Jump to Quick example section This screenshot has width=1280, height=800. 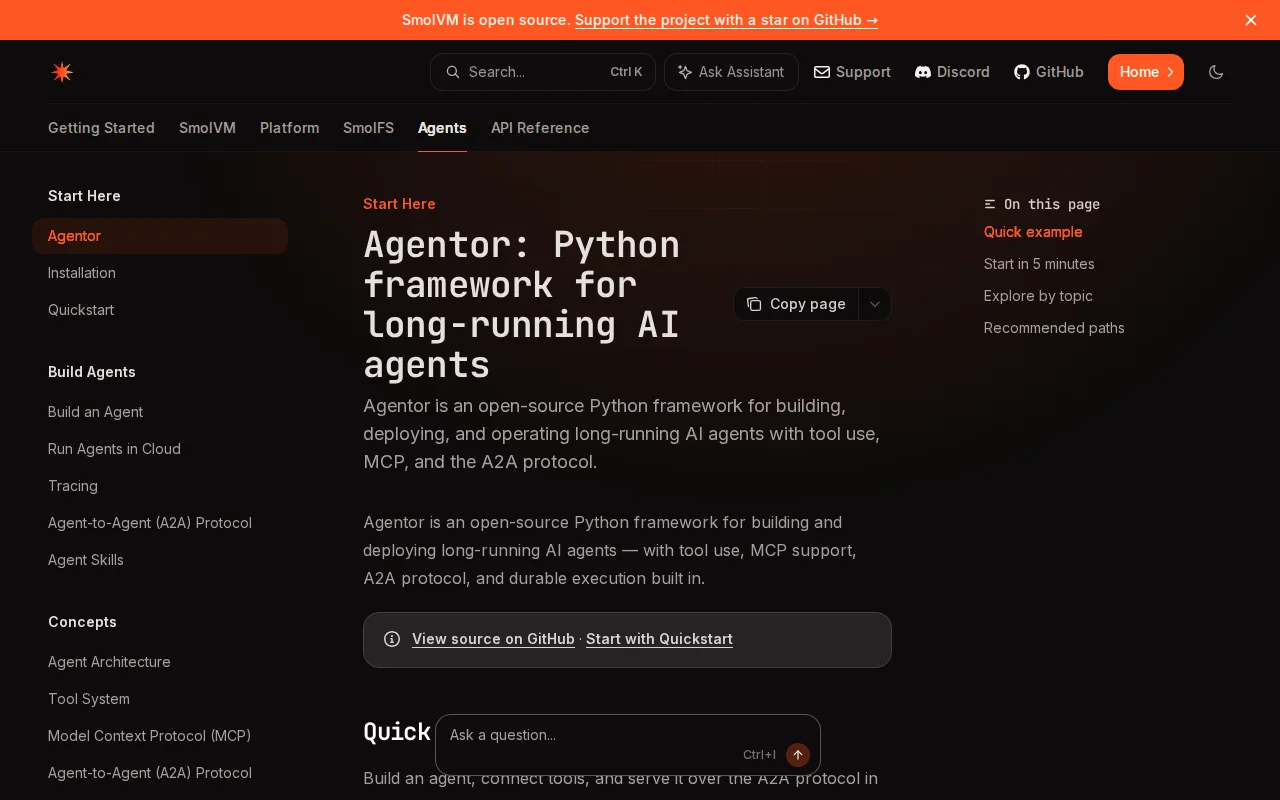coord(1033,232)
